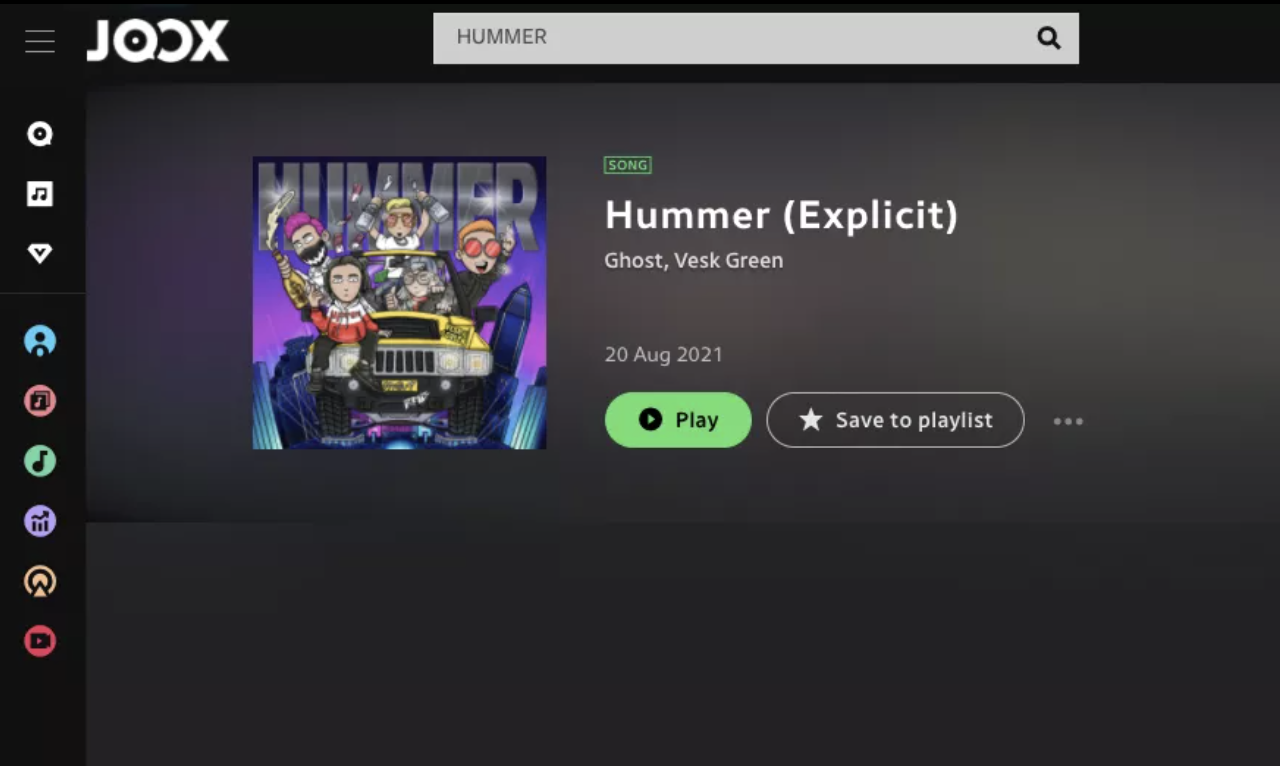Open artist Ghost's page link
Screen dimensions: 1280x766
point(633,260)
